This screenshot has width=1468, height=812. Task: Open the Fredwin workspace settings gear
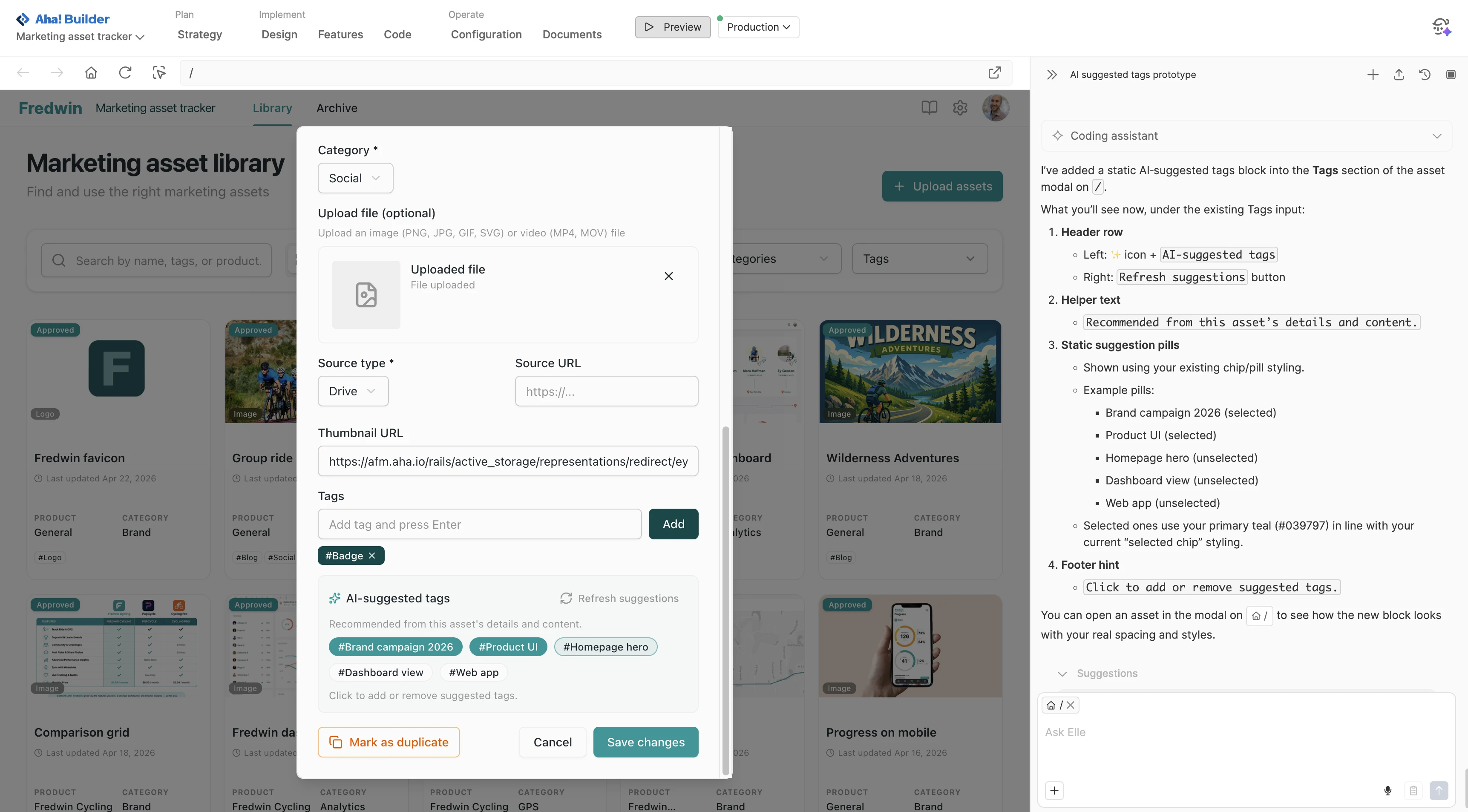[960, 108]
